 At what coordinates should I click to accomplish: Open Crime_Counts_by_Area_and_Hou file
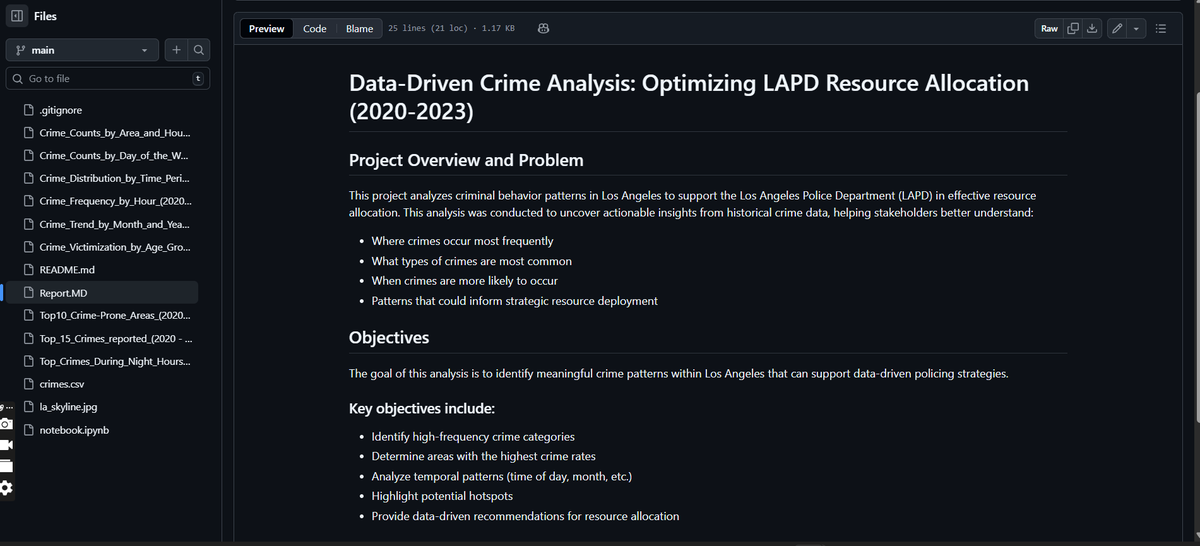tap(114, 132)
